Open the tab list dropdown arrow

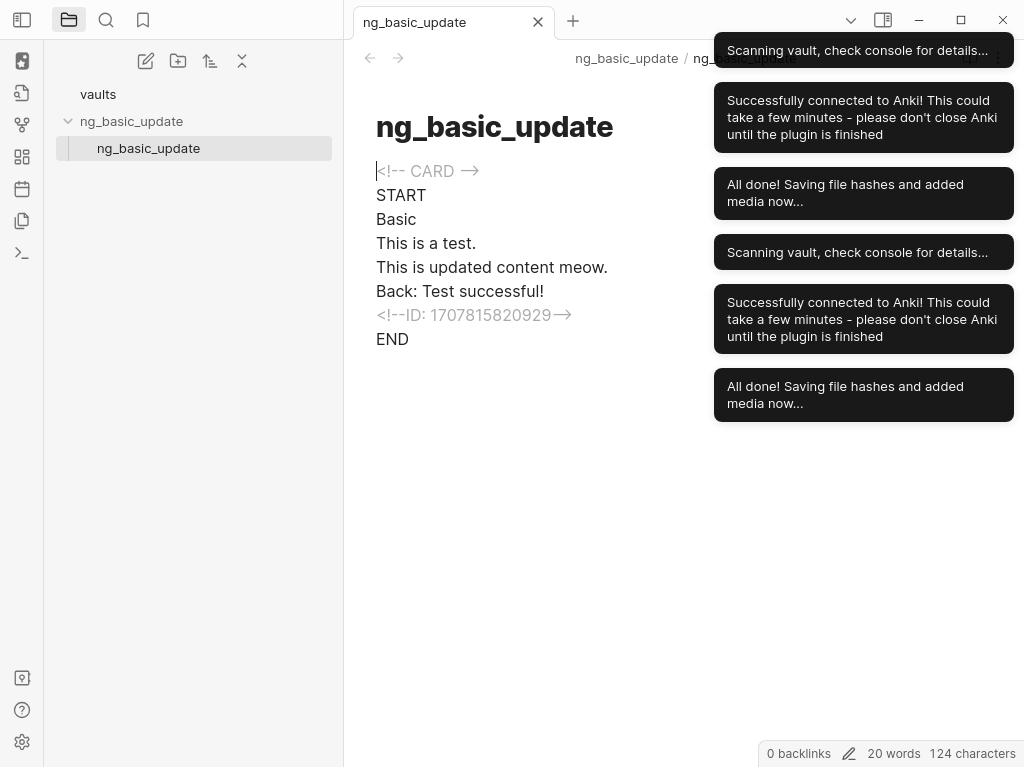[851, 20]
